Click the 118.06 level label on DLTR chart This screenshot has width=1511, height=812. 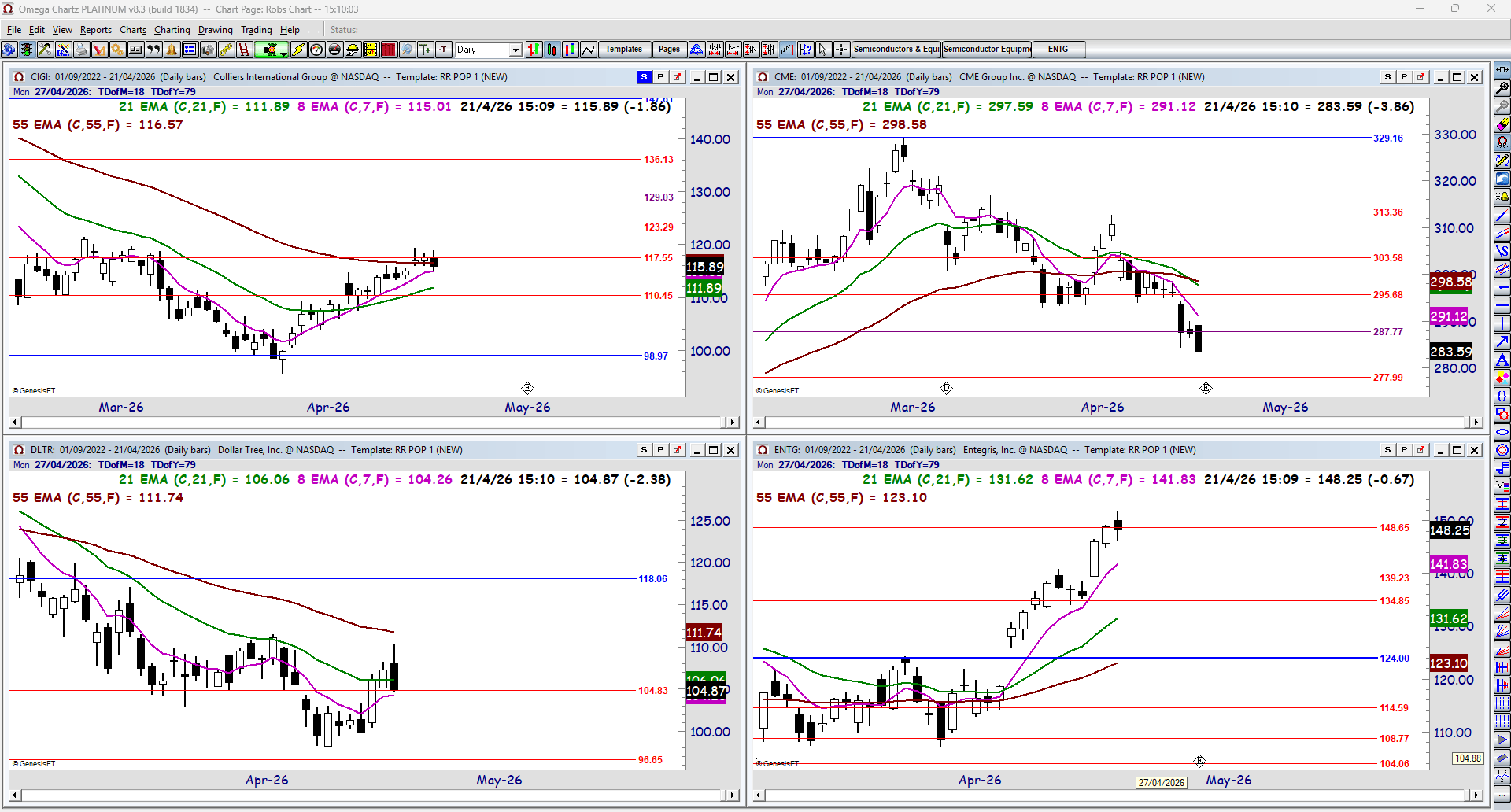click(653, 579)
